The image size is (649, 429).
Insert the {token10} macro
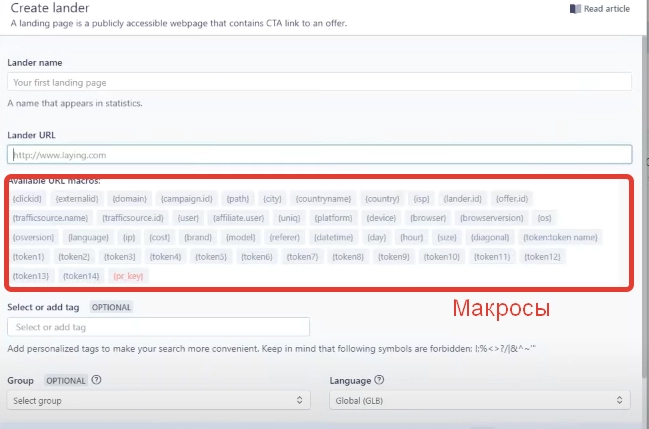[442, 257]
